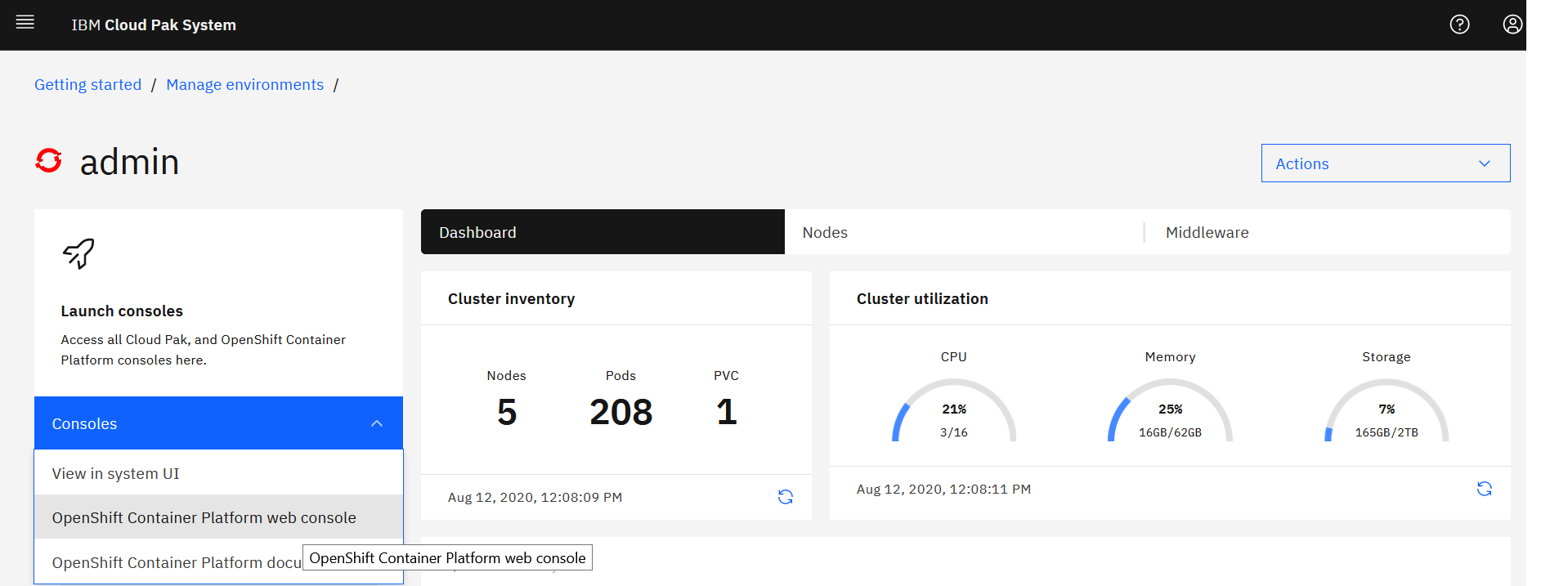Go to Getting started breadcrumb
Screen dimensions: 1568x586
click(87, 85)
